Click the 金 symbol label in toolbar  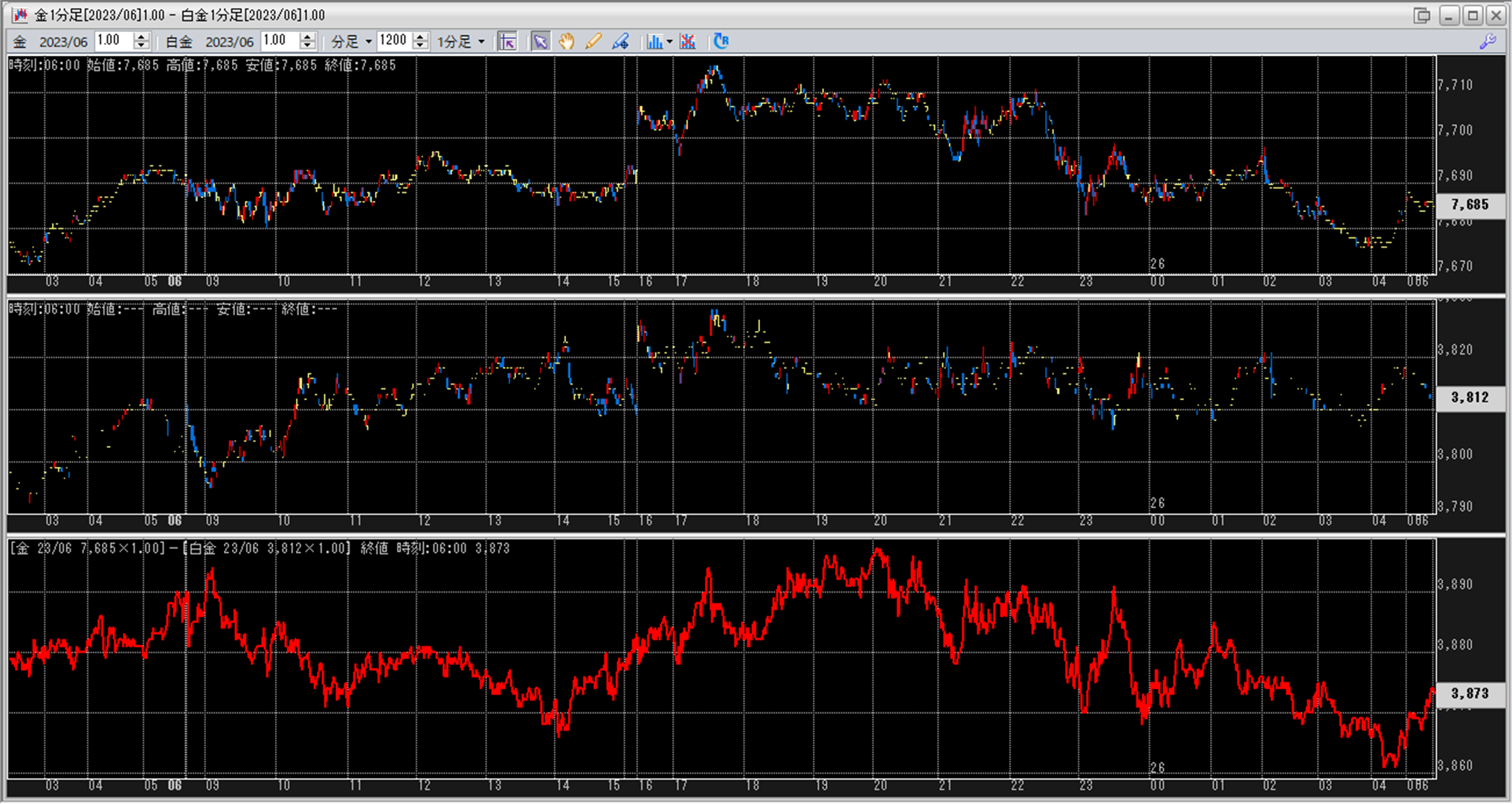20,42
